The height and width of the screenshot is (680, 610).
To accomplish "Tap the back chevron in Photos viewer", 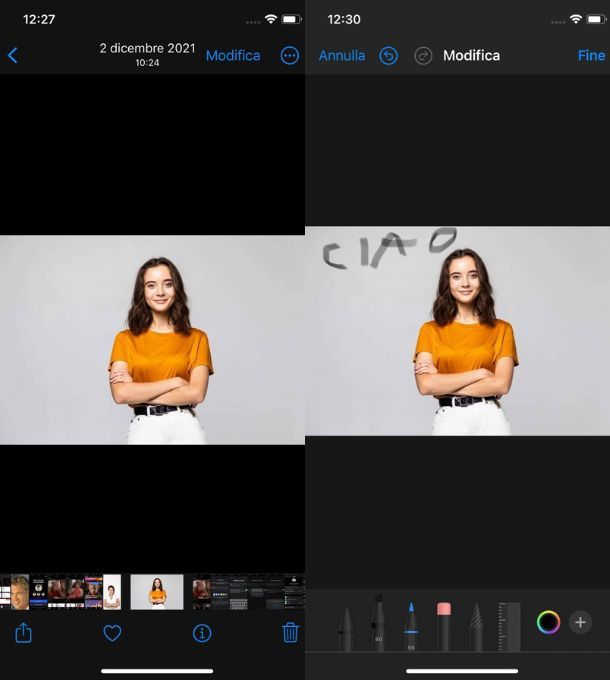I will point(13,56).
